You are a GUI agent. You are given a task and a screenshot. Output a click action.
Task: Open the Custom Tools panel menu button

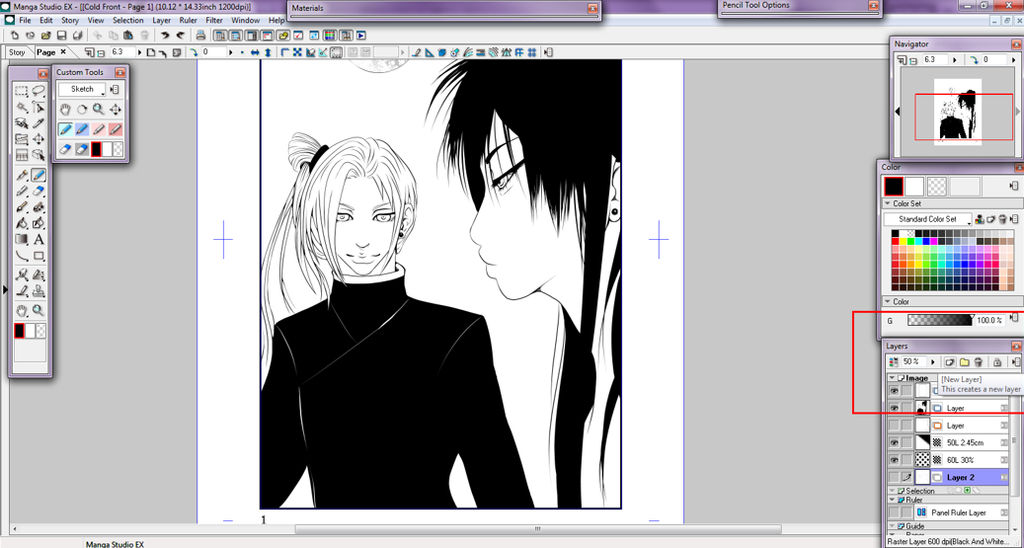coord(115,89)
